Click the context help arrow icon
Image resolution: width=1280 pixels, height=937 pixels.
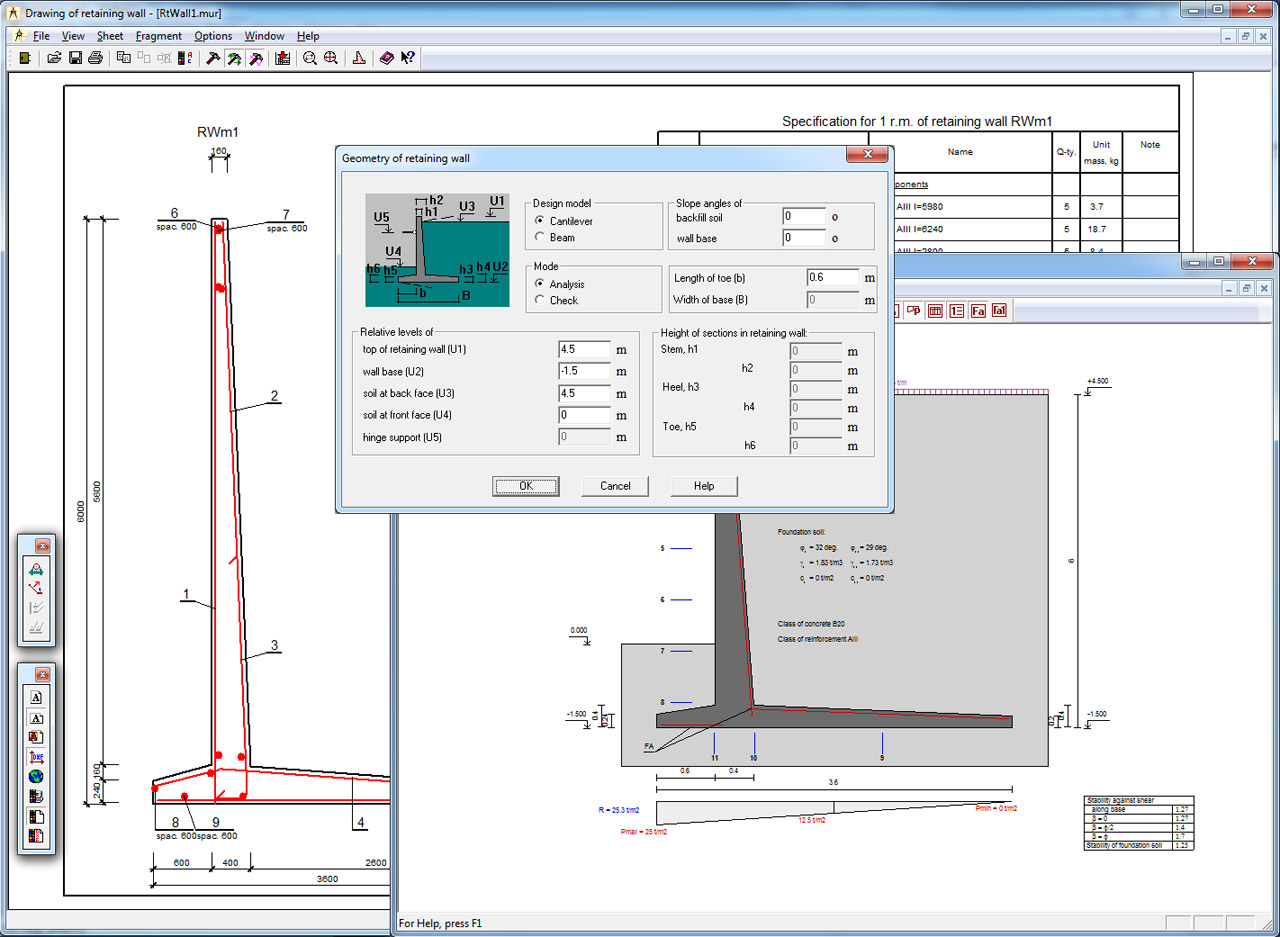pos(407,59)
